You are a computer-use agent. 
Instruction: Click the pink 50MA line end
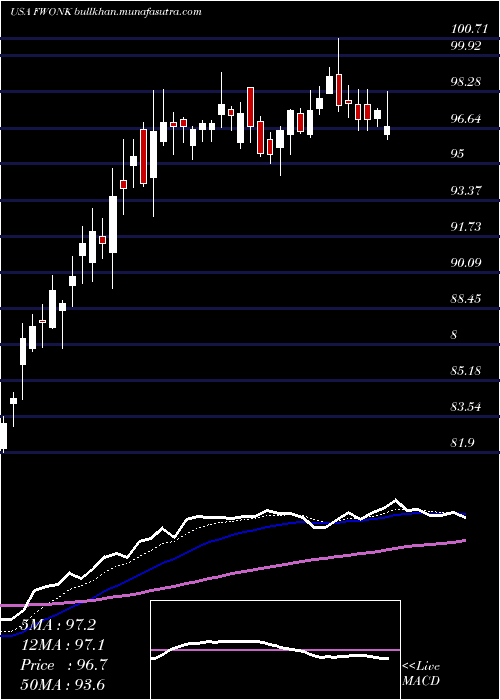[464, 541]
